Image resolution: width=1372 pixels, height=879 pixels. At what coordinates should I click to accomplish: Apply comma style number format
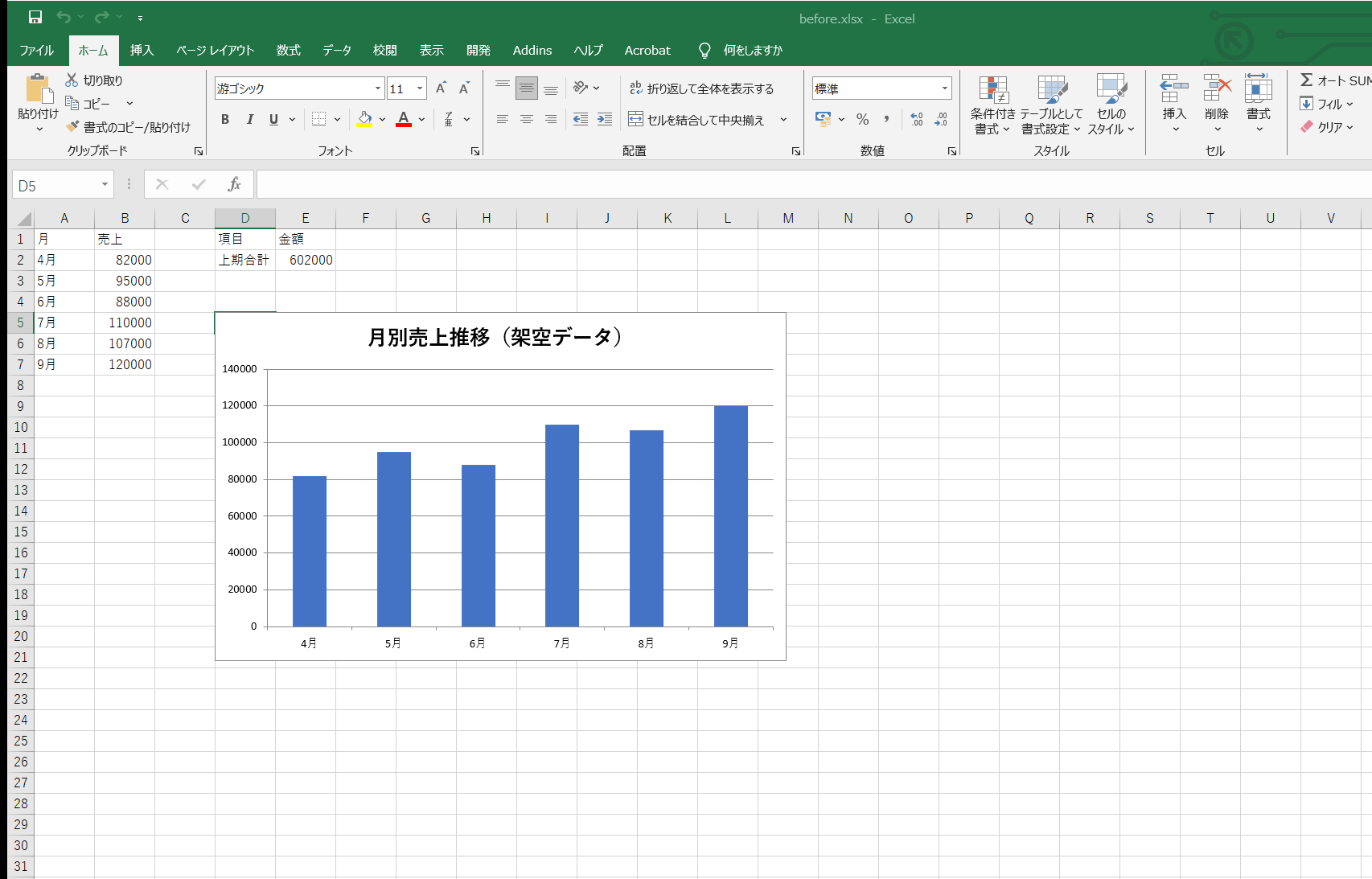click(886, 119)
